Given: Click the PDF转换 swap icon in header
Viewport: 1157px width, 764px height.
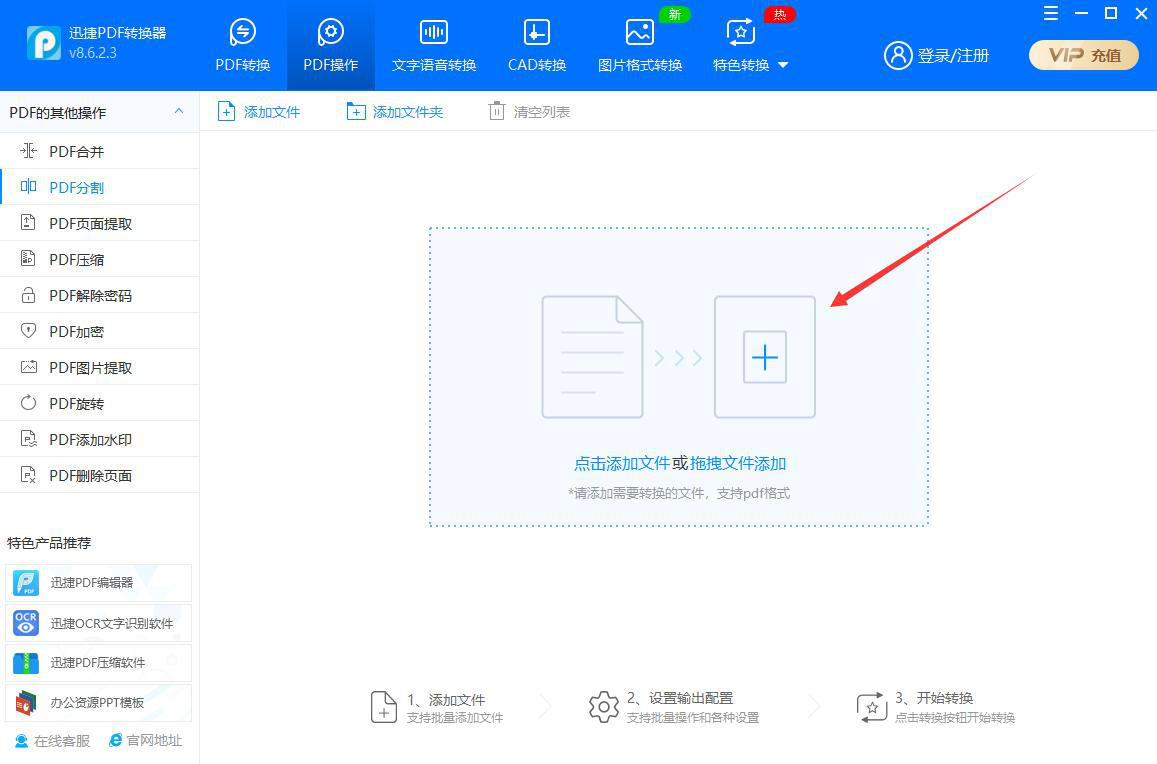Looking at the screenshot, I should point(243,32).
